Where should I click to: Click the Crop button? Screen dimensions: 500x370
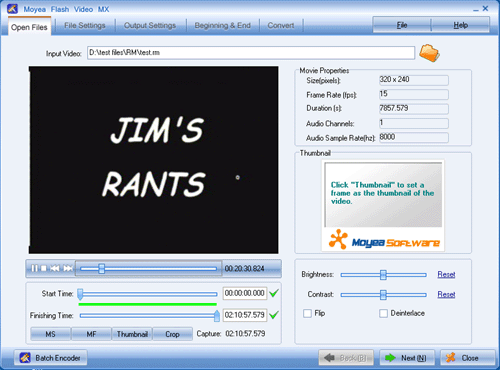(x=172, y=334)
